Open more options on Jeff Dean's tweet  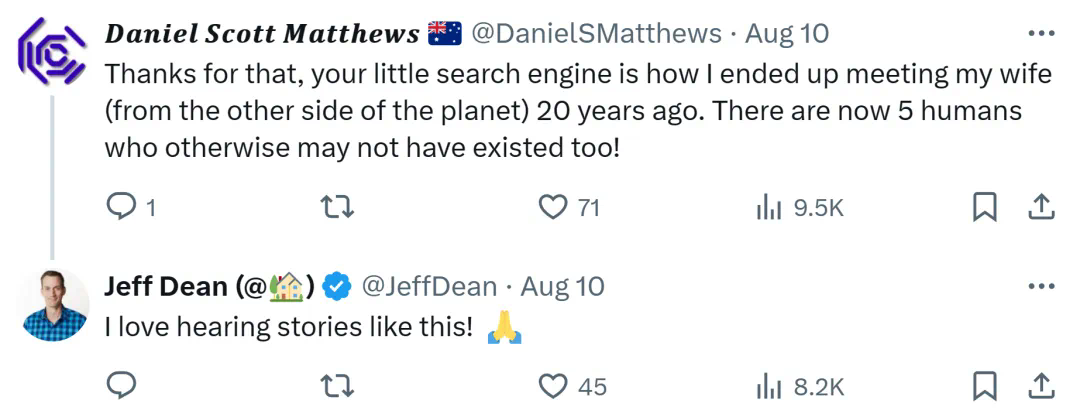[1041, 287]
